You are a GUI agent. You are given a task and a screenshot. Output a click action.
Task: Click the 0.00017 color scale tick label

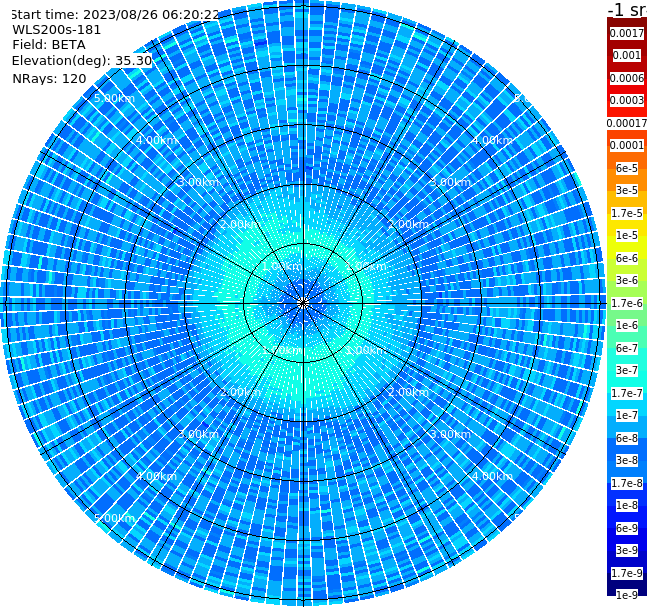coord(627,123)
